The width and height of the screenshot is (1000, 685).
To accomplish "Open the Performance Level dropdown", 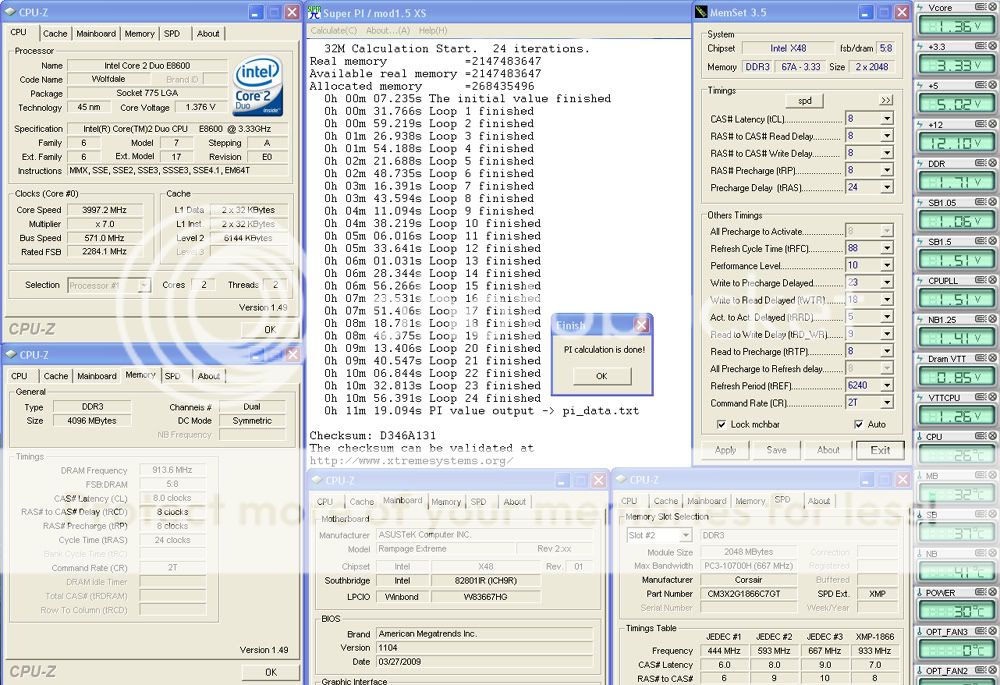I will [887, 265].
